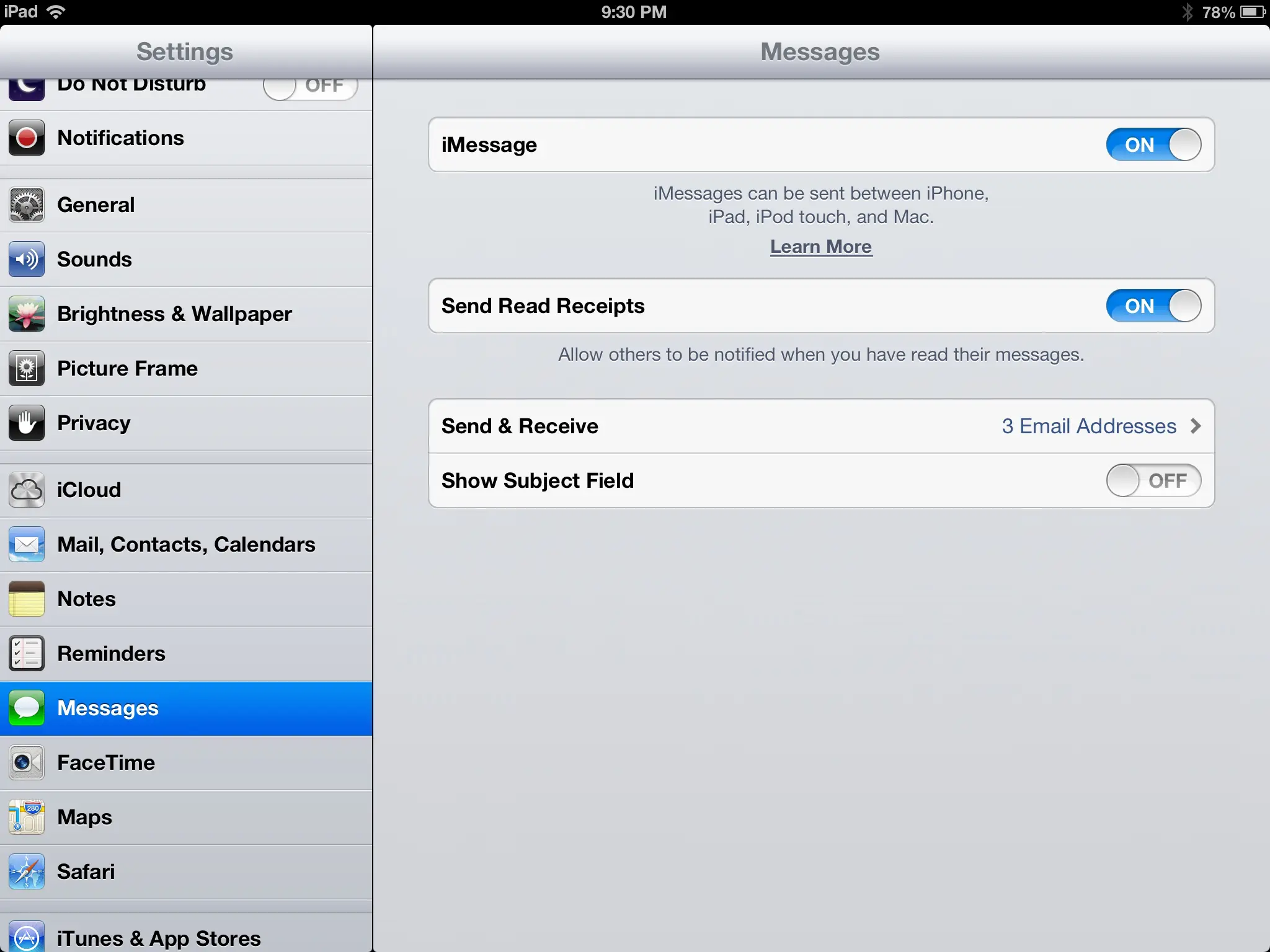Turn off the iMessage switch
The image size is (1270, 952).
(x=1153, y=144)
